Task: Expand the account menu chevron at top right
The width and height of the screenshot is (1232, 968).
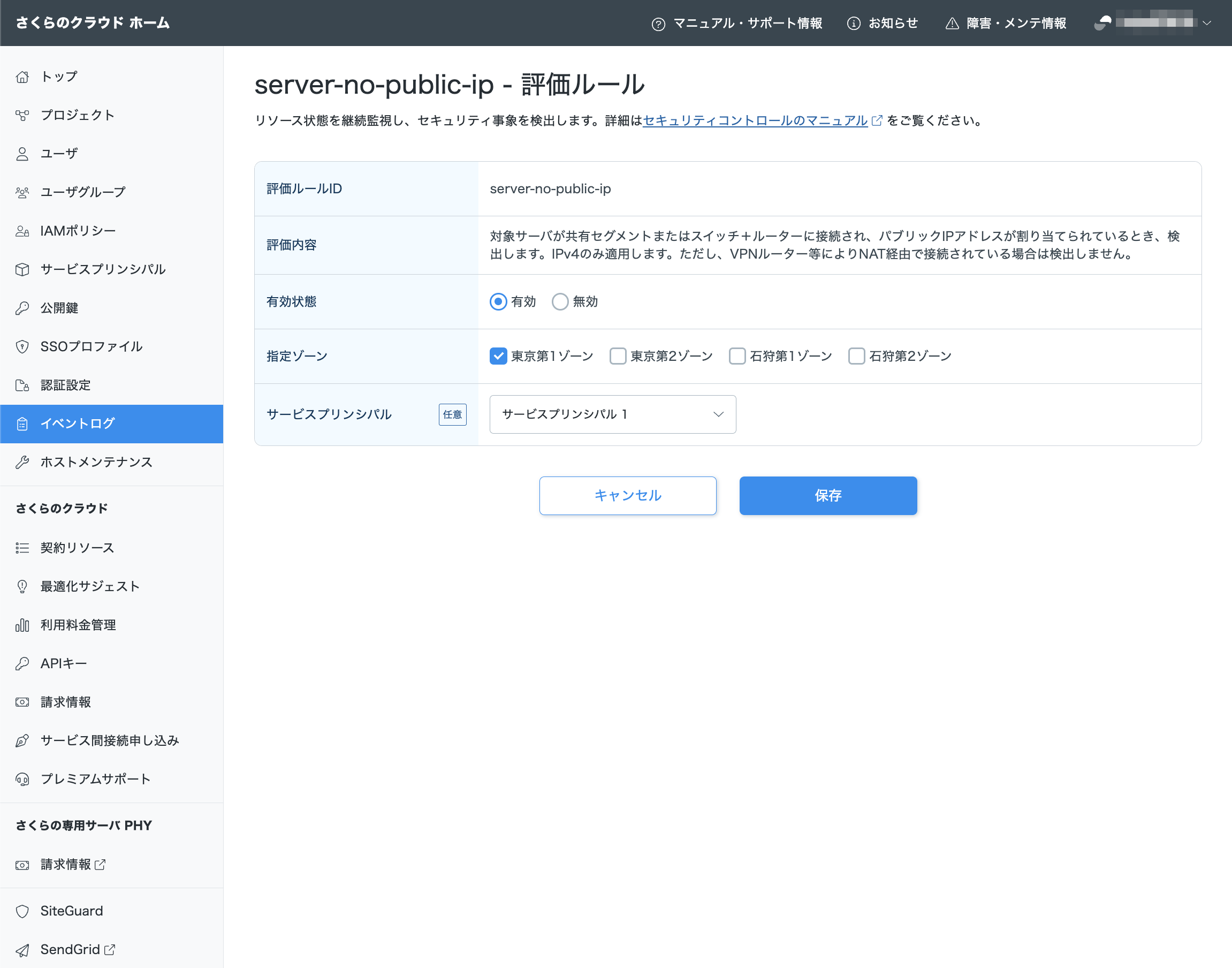Action: (x=1206, y=22)
